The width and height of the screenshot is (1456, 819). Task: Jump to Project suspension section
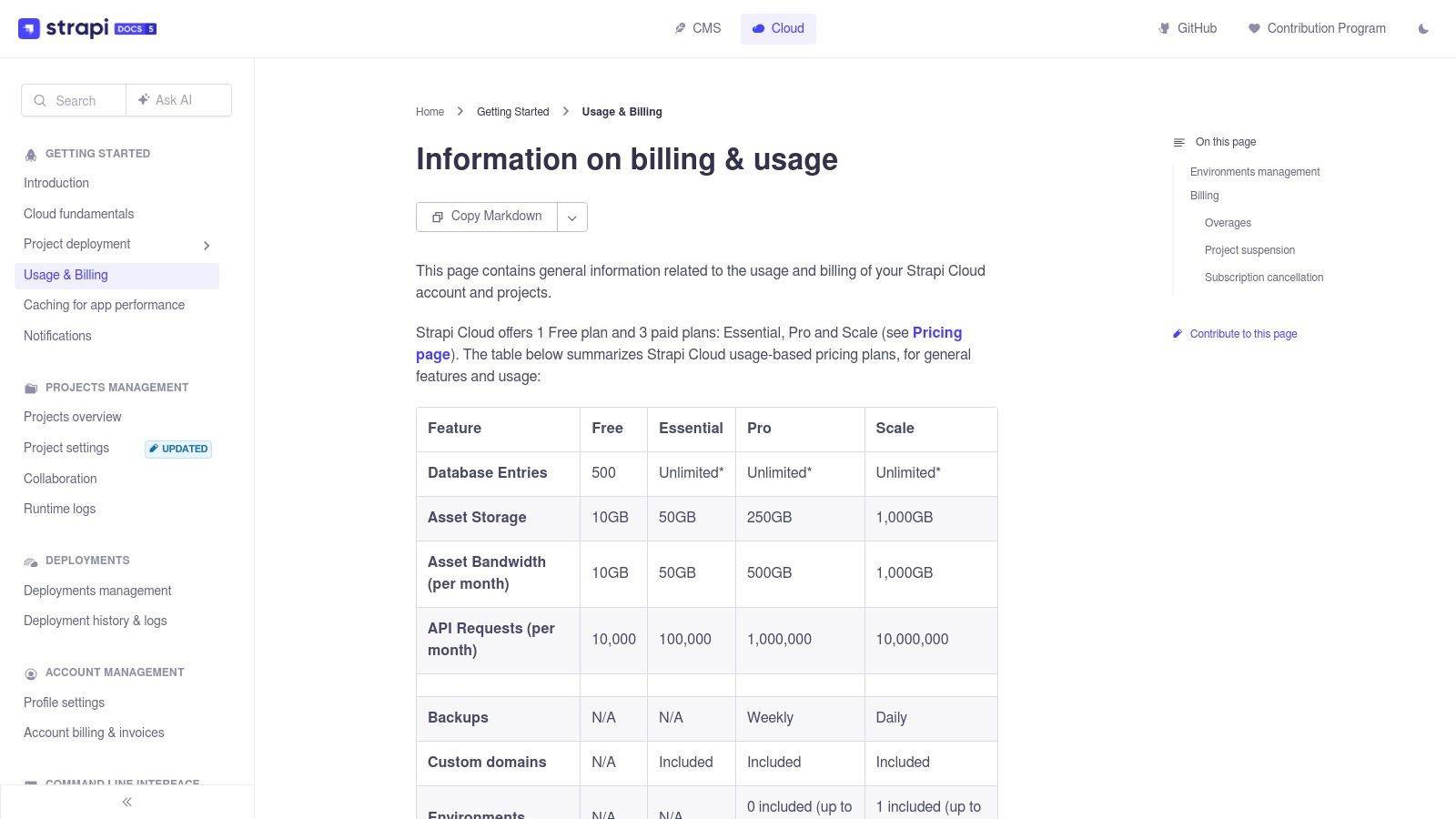pos(1249,250)
